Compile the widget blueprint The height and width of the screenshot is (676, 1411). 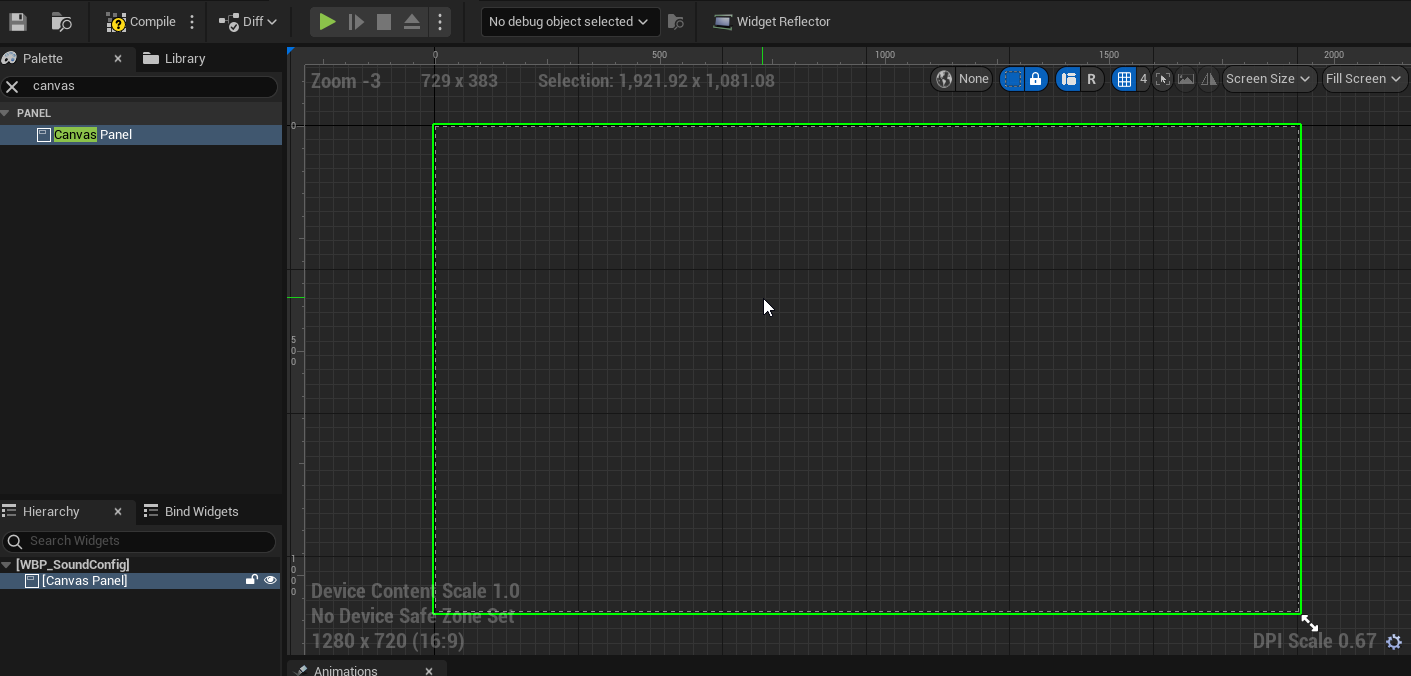[x=141, y=21]
